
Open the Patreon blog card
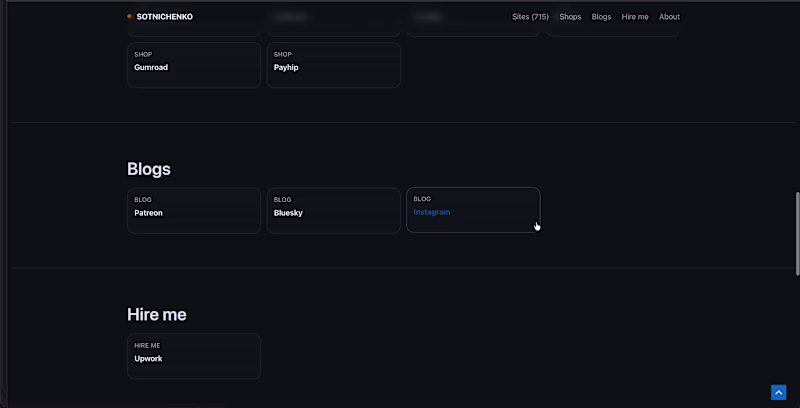pyautogui.click(x=194, y=211)
